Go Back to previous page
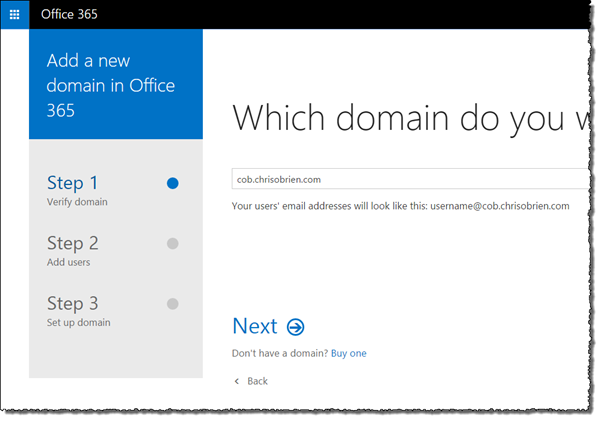The height and width of the screenshot is (421, 601). point(257,381)
